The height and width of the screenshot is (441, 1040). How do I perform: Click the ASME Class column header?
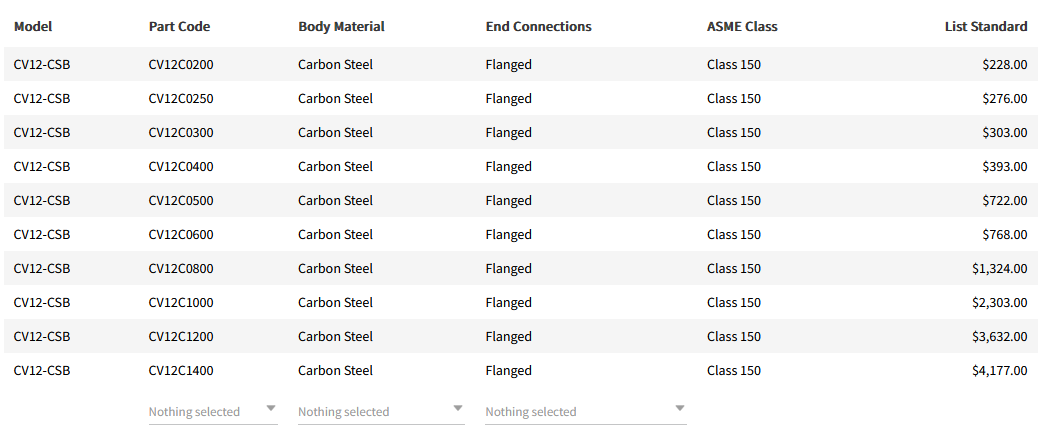[741, 27]
